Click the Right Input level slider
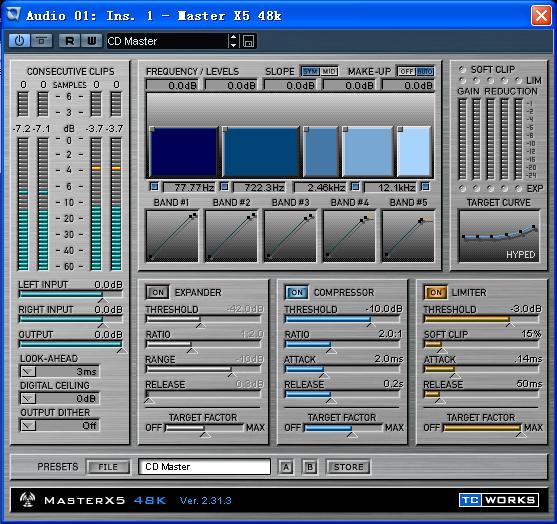The height and width of the screenshot is (524, 557). (71, 319)
